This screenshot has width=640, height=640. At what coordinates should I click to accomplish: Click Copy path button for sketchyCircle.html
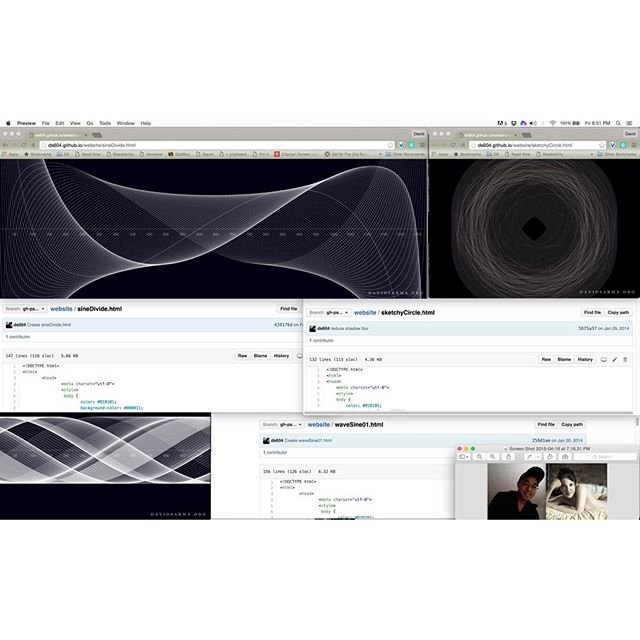[x=618, y=313]
